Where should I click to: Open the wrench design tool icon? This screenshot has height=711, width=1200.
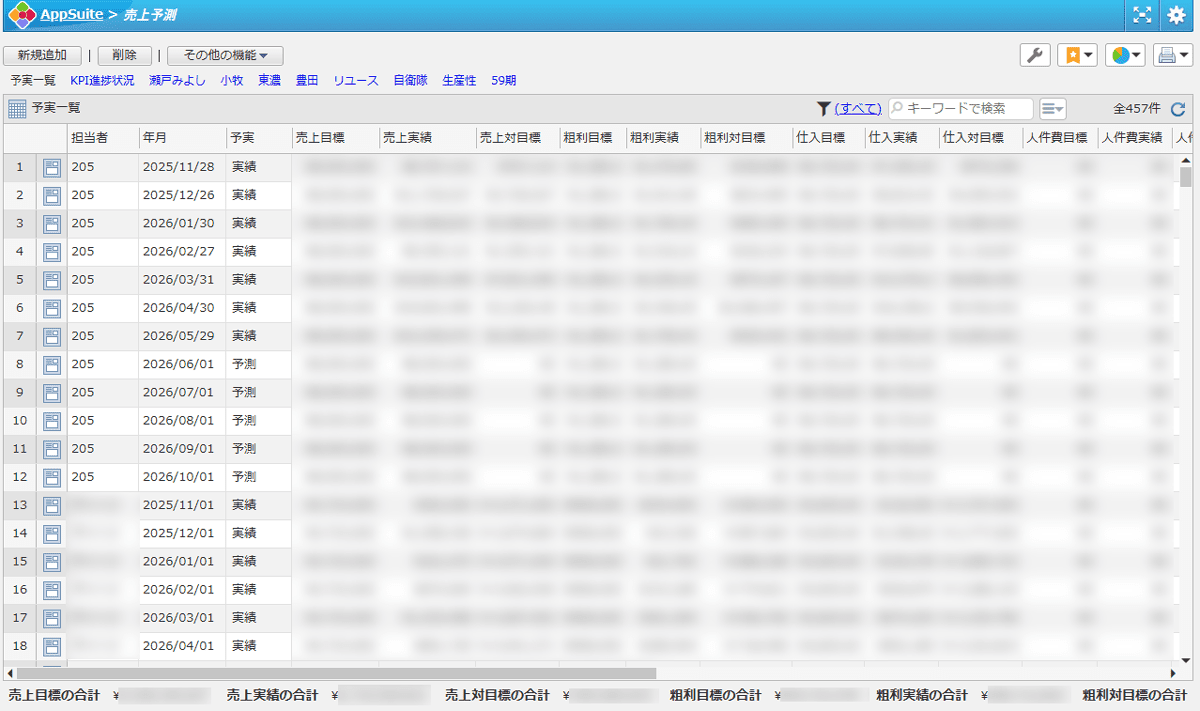point(1035,56)
